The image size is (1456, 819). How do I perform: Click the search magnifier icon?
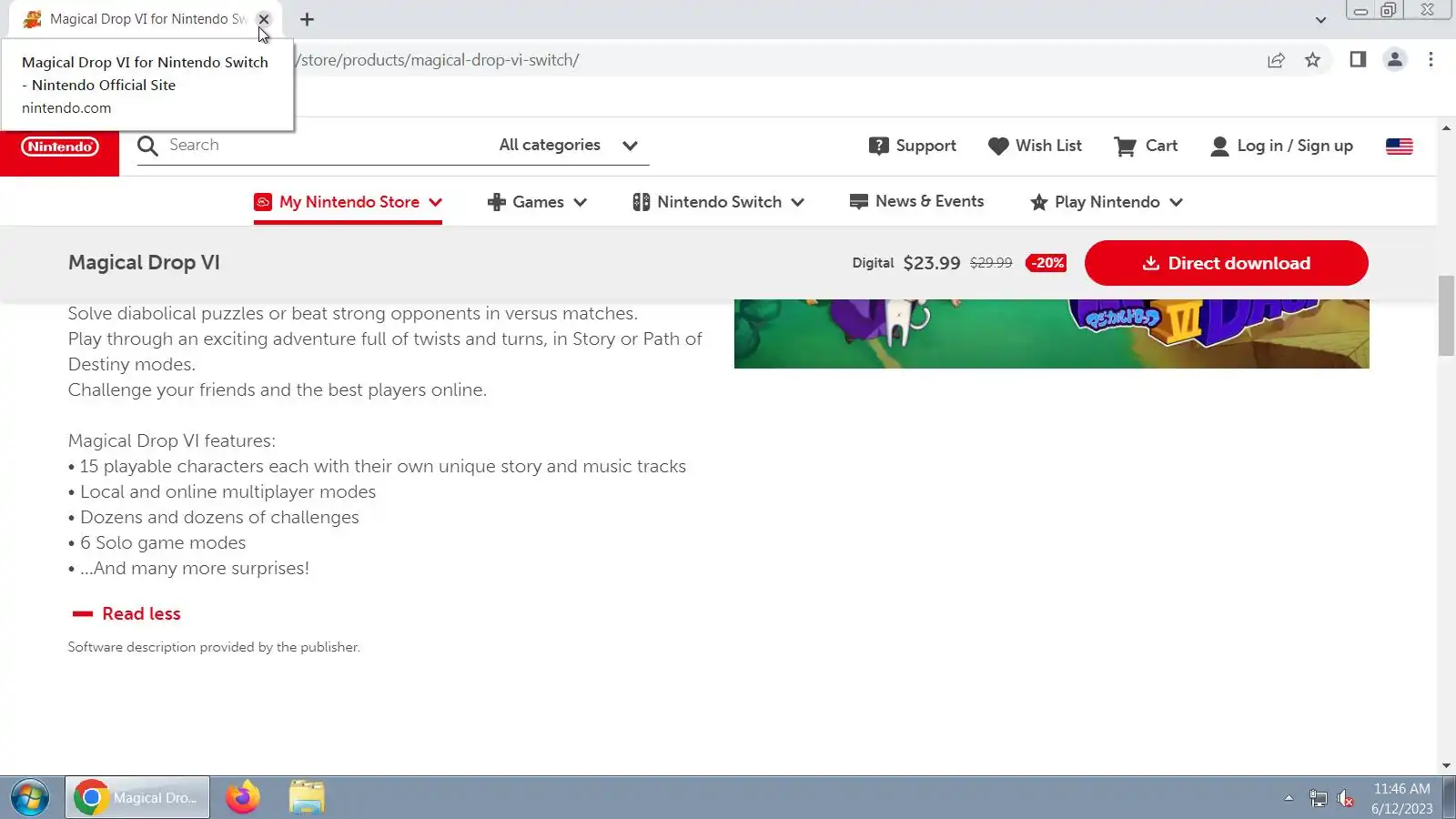click(147, 146)
